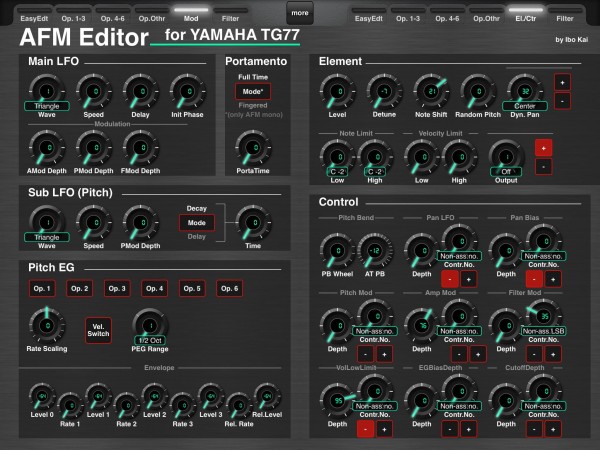Click the FMod Depth knob
The image size is (600, 450).
(140, 148)
